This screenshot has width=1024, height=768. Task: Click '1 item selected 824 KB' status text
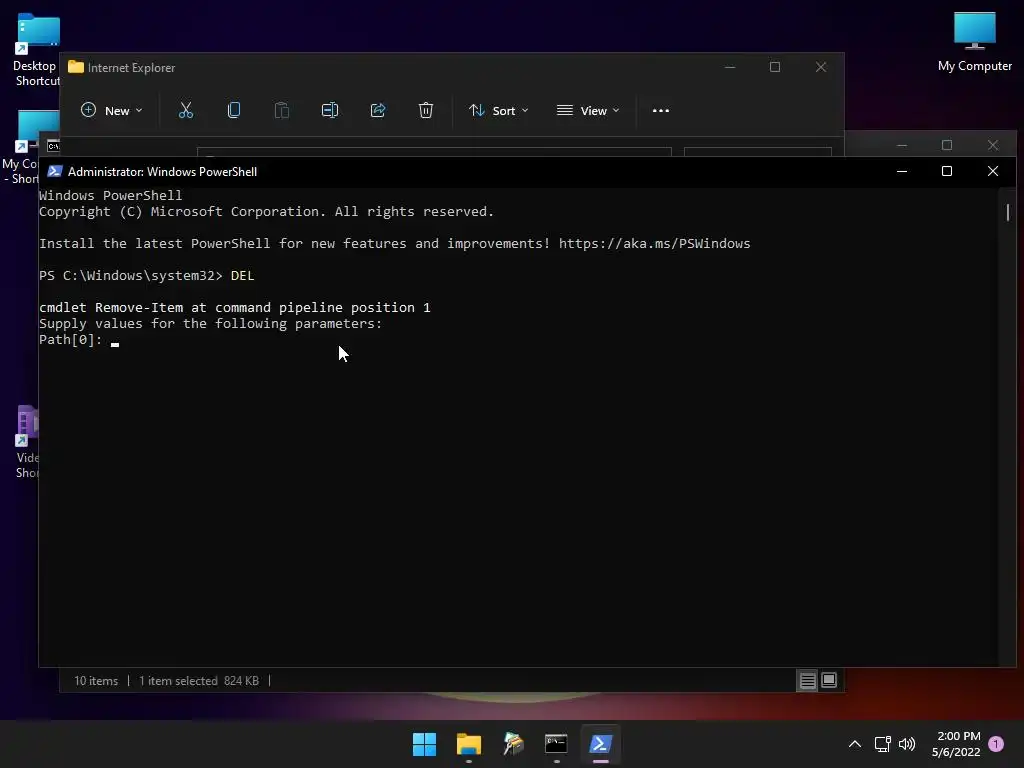coord(199,680)
